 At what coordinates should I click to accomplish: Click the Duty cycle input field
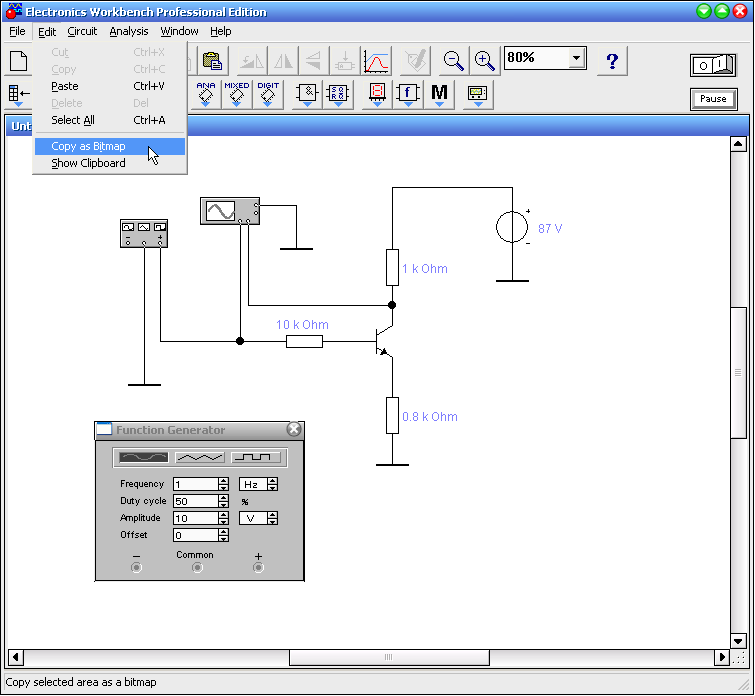click(196, 501)
